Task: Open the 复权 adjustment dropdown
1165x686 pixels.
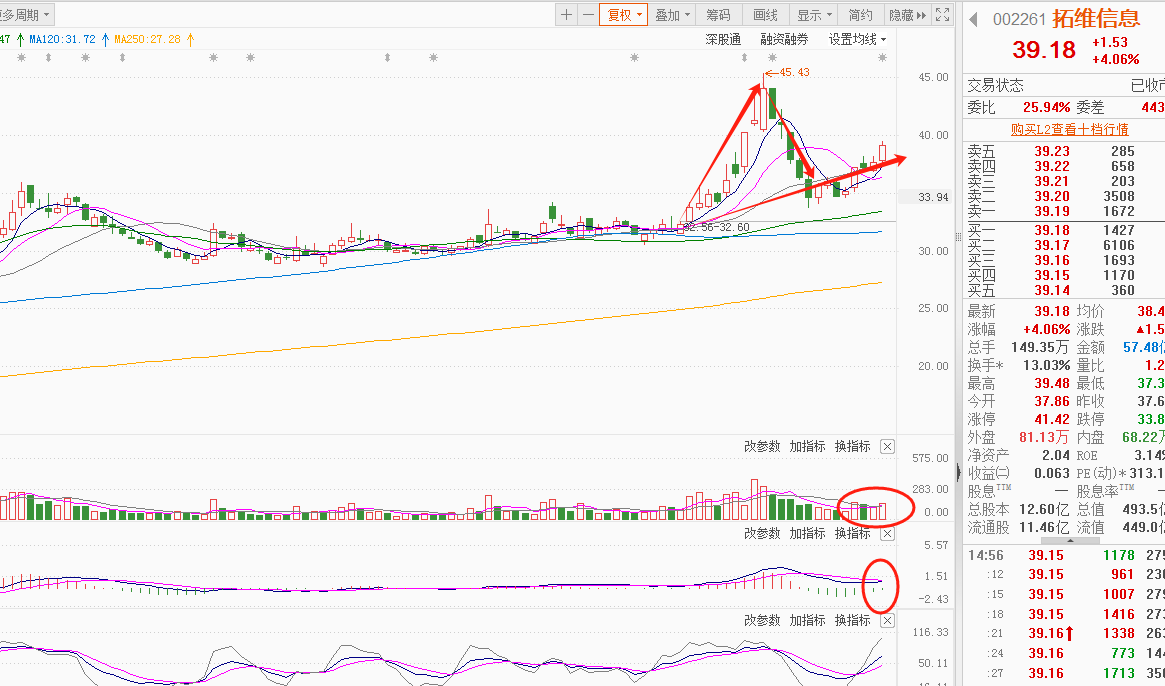Action: click(x=623, y=15)
